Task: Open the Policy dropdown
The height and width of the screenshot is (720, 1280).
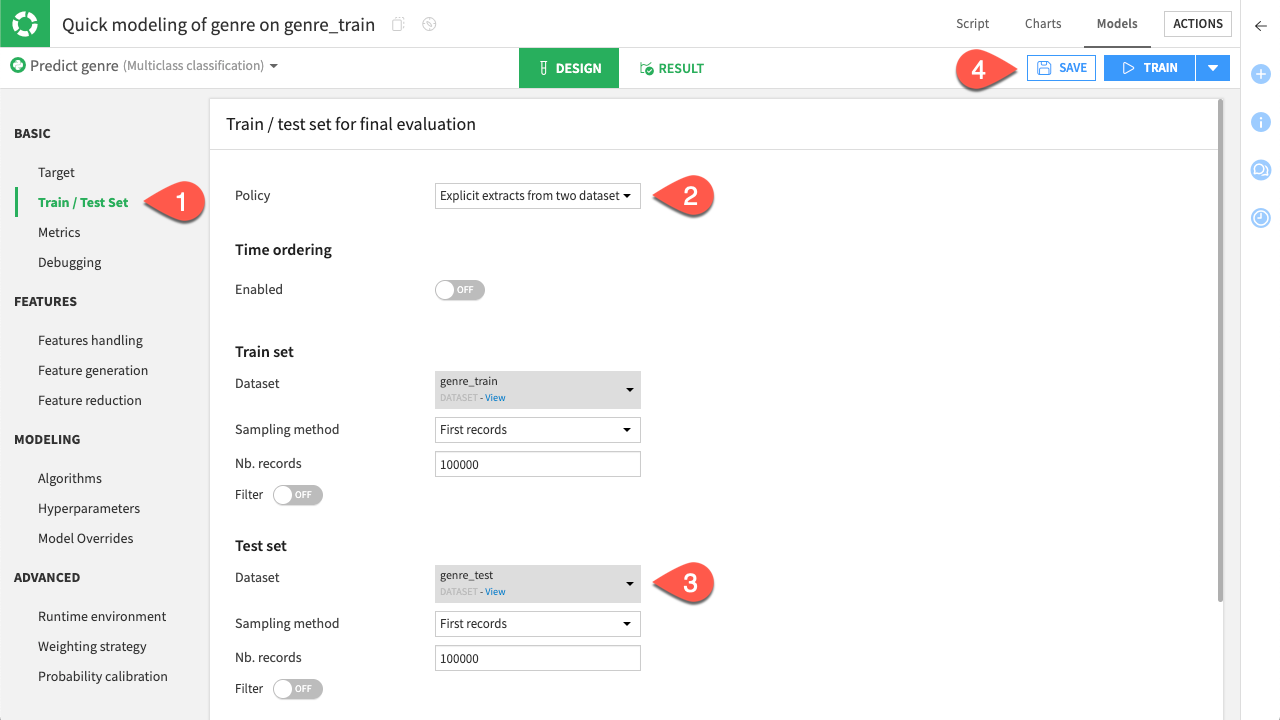Action: click(x=537, y=196)
